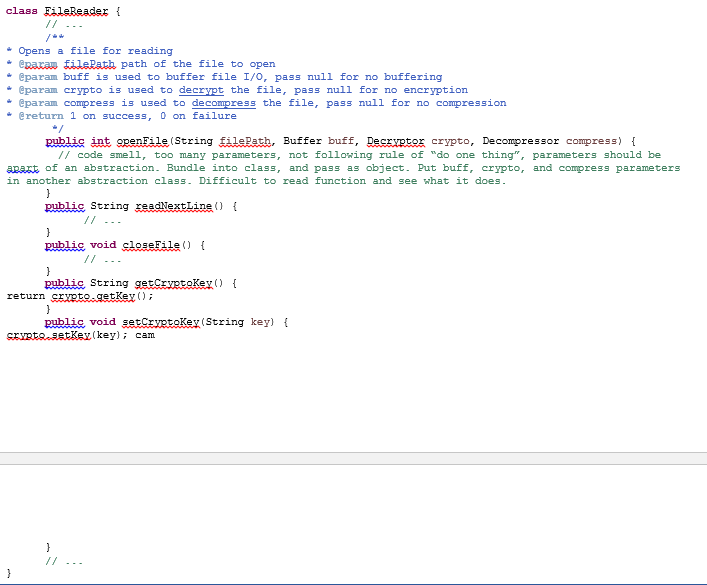Click the text 'Opens a file for reading'
This screenshot has width=707, height=585.
point(95,51)
